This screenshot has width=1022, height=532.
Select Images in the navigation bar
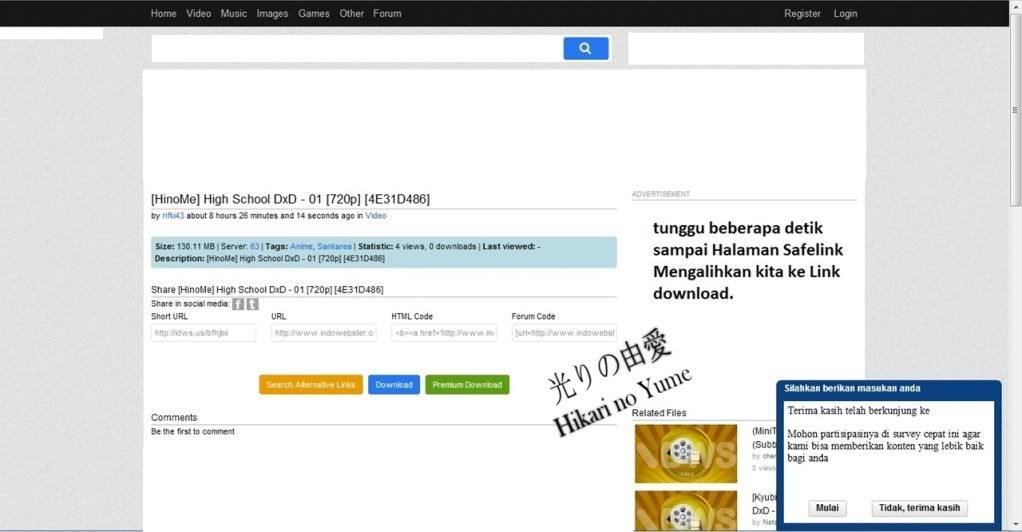[272, 14]
